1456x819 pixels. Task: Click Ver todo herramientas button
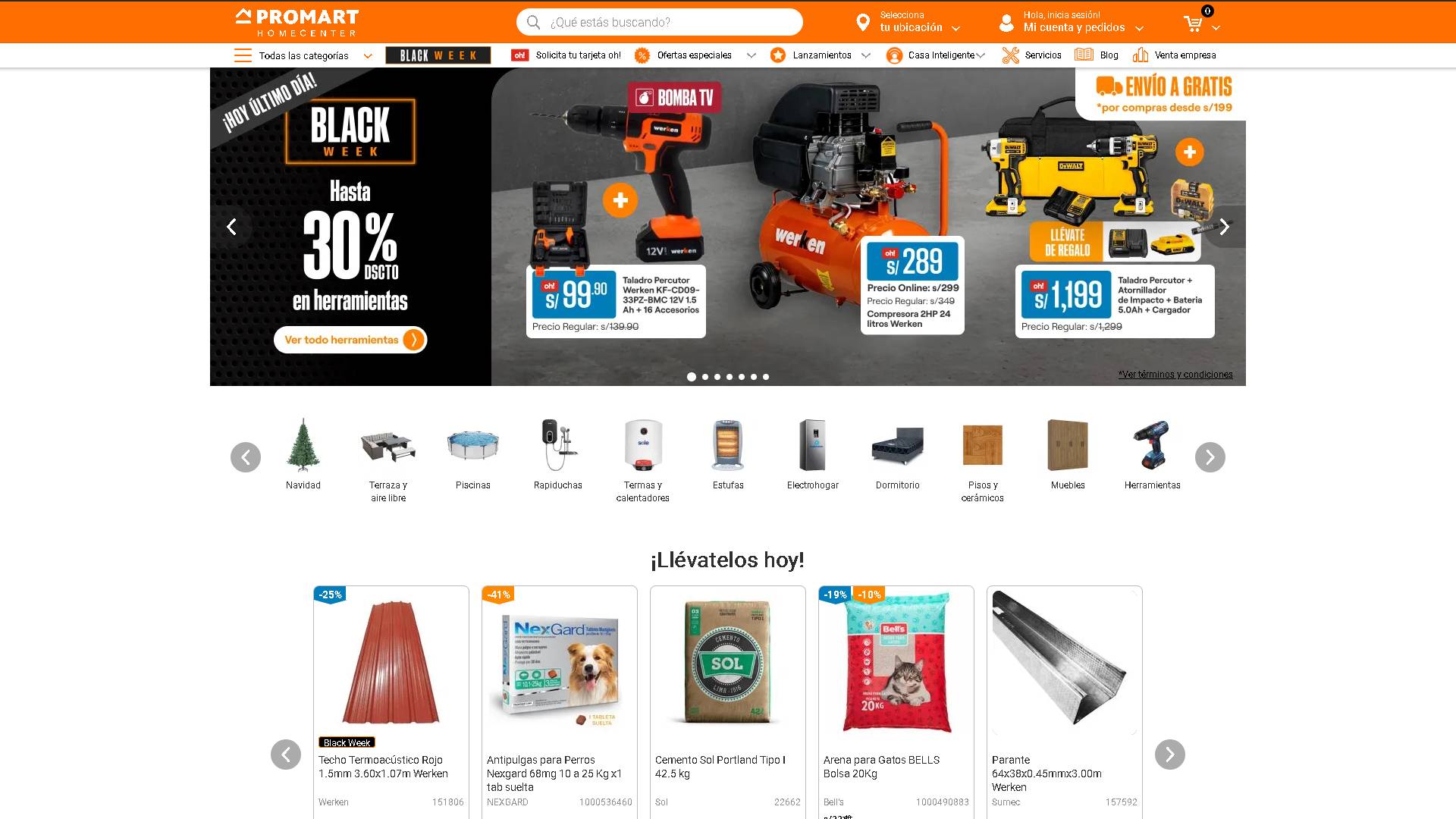350,340
